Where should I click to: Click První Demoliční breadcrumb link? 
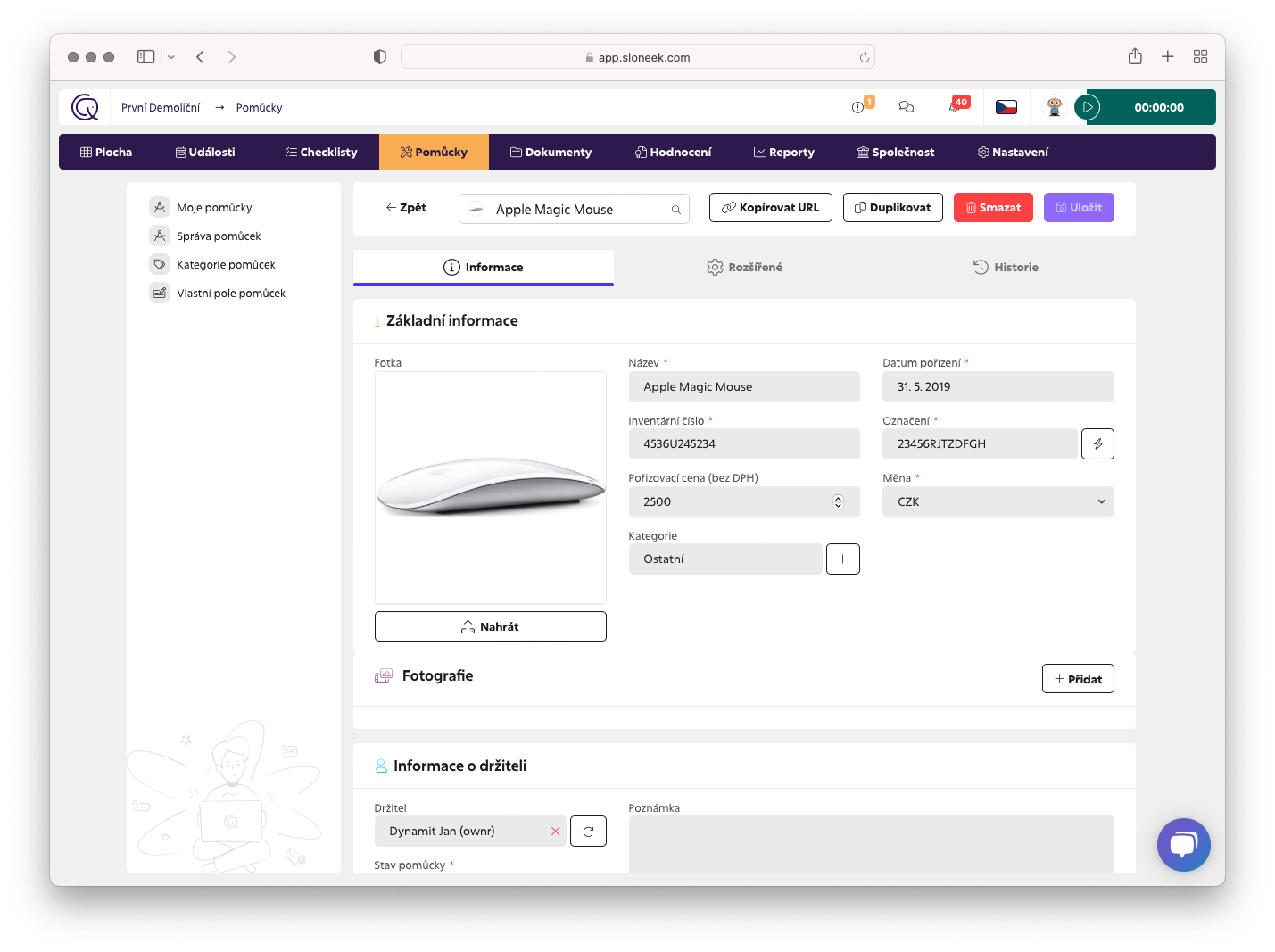point(161,107)
